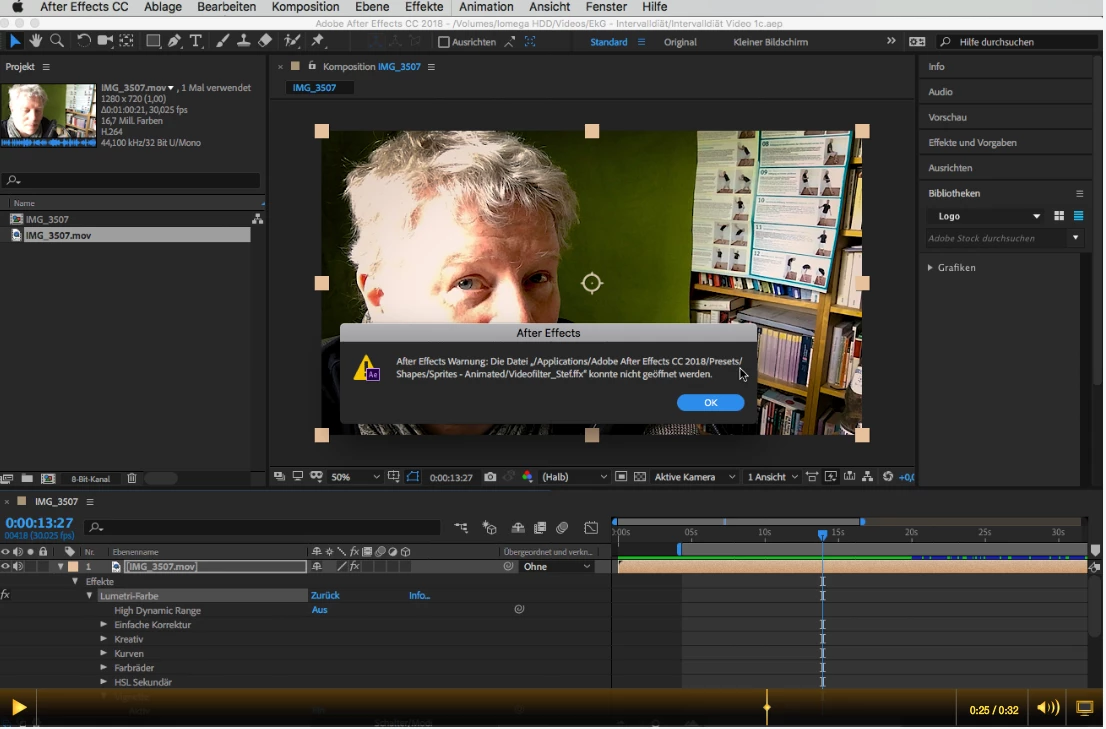Image resolution: width=1106 pixels, height=729 pixels.
Task: Create new folder in Project panel
Action: pyautogui.click(x=27, y=479)
